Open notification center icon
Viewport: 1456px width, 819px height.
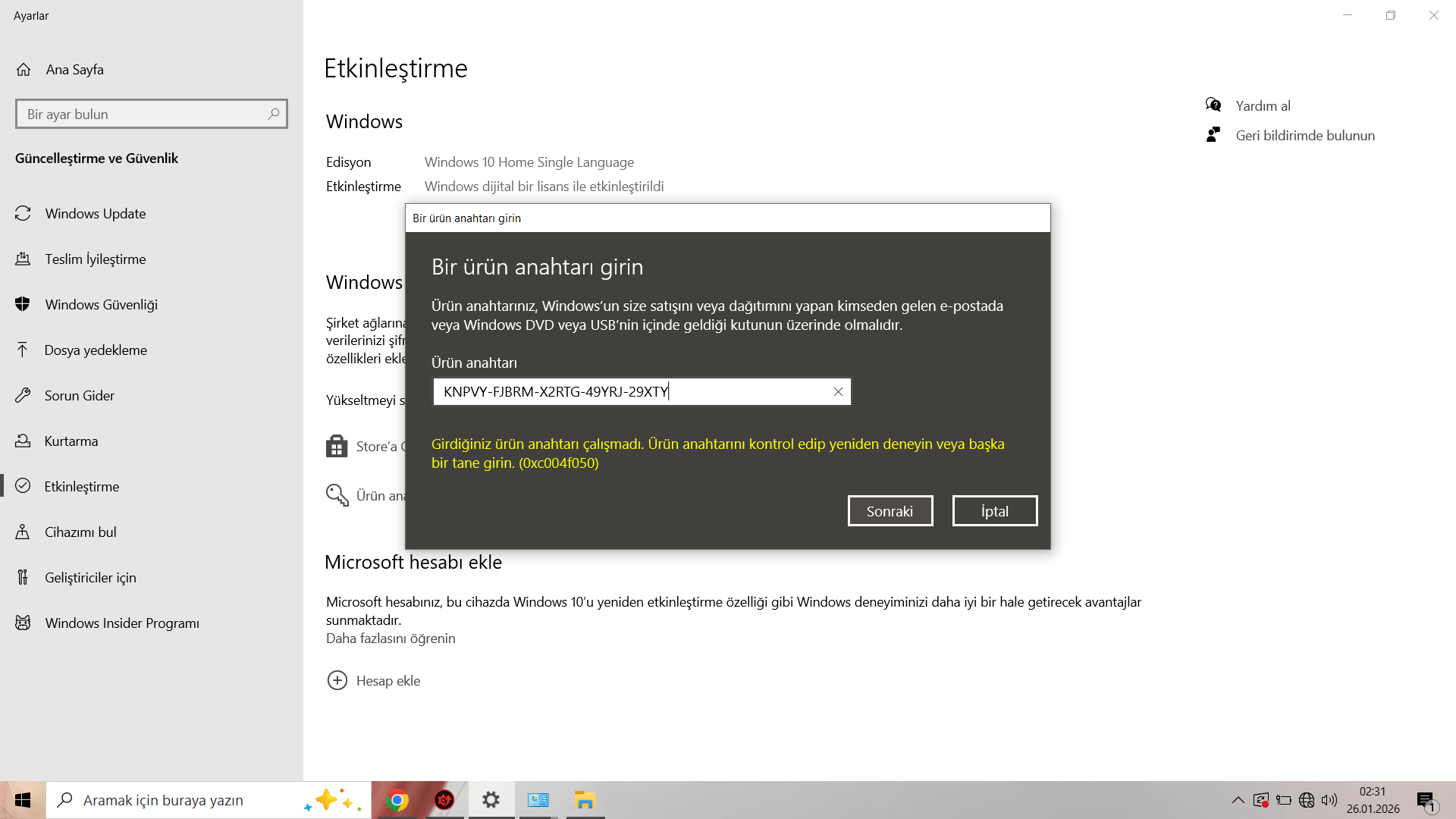point(1426,801)
